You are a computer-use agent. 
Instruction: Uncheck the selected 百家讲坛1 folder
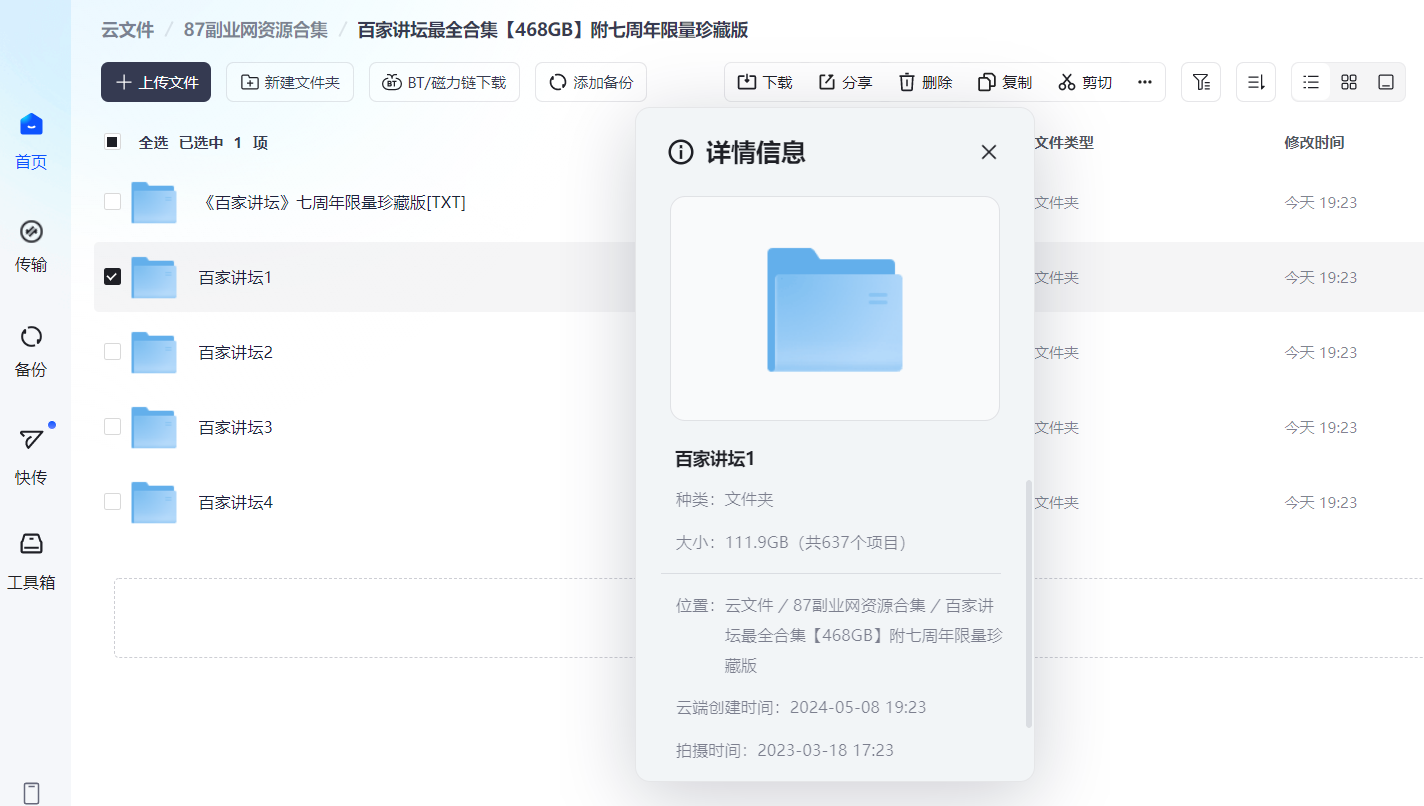tap(112, 277)
